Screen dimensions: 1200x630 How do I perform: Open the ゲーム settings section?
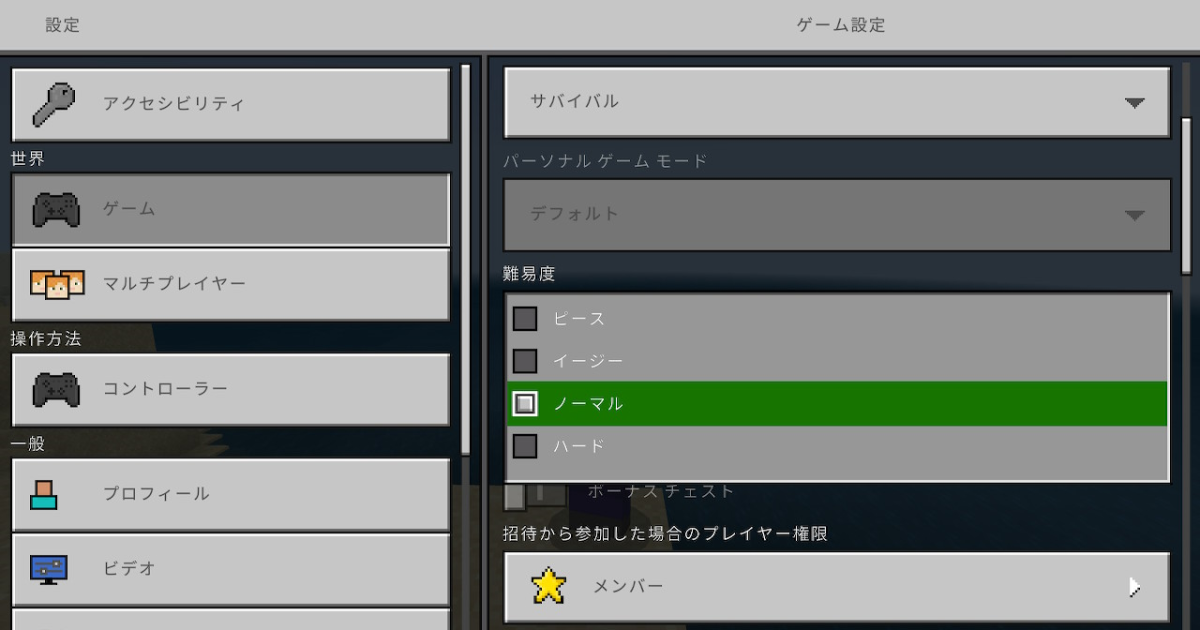point(230,210)
